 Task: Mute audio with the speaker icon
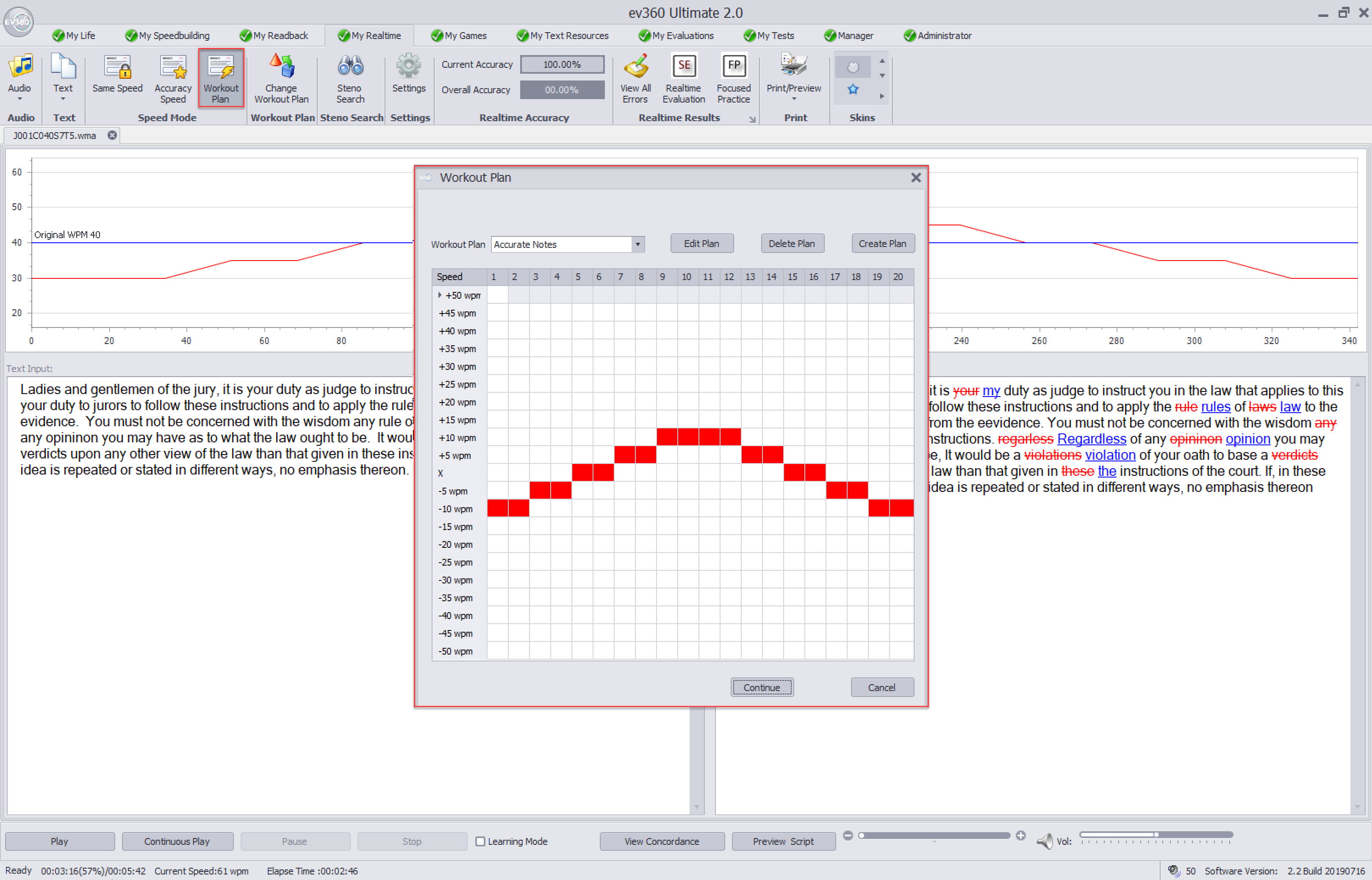click(1045, 841)
